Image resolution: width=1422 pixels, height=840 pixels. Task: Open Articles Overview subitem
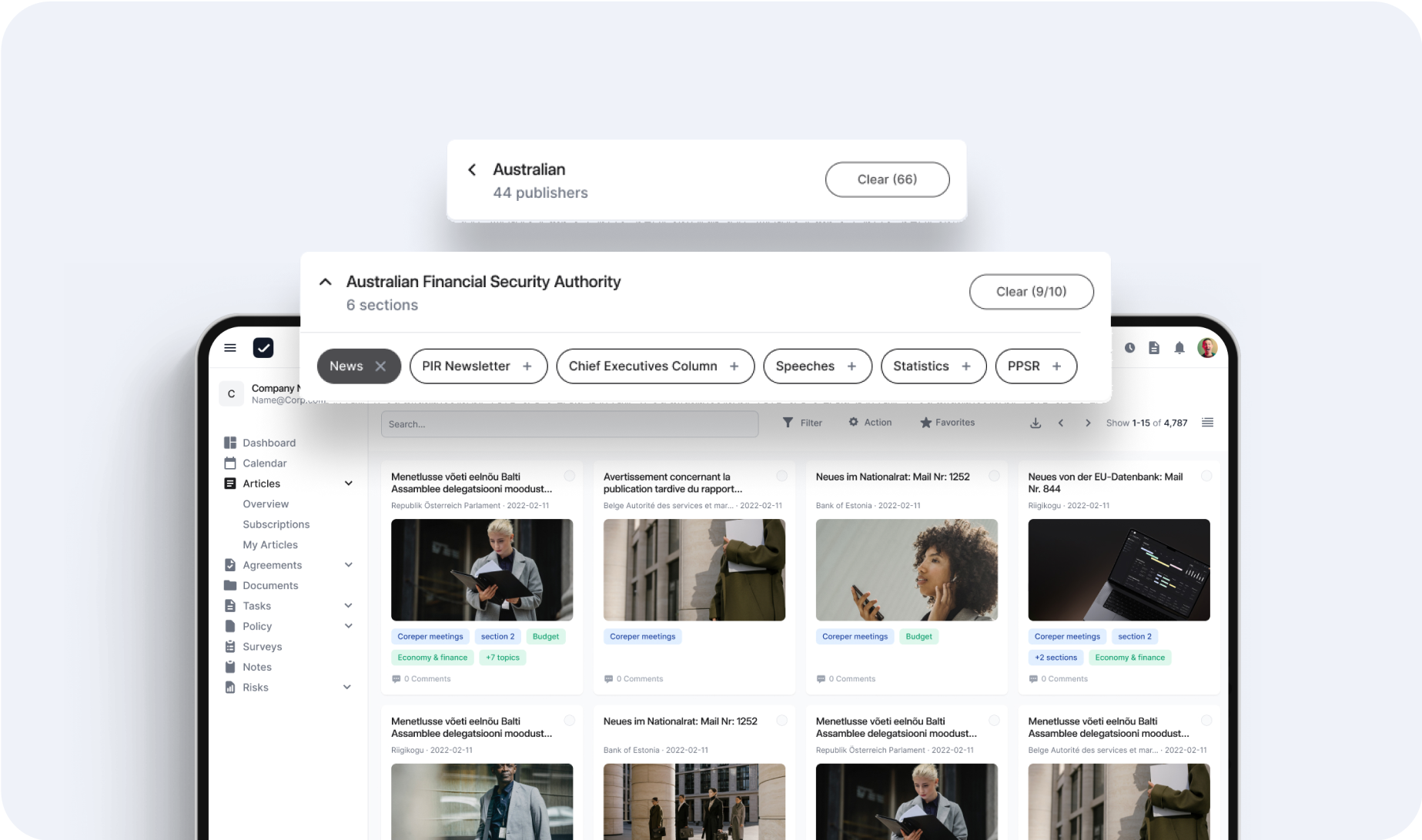pyautogui.click(x=266, y=504)
